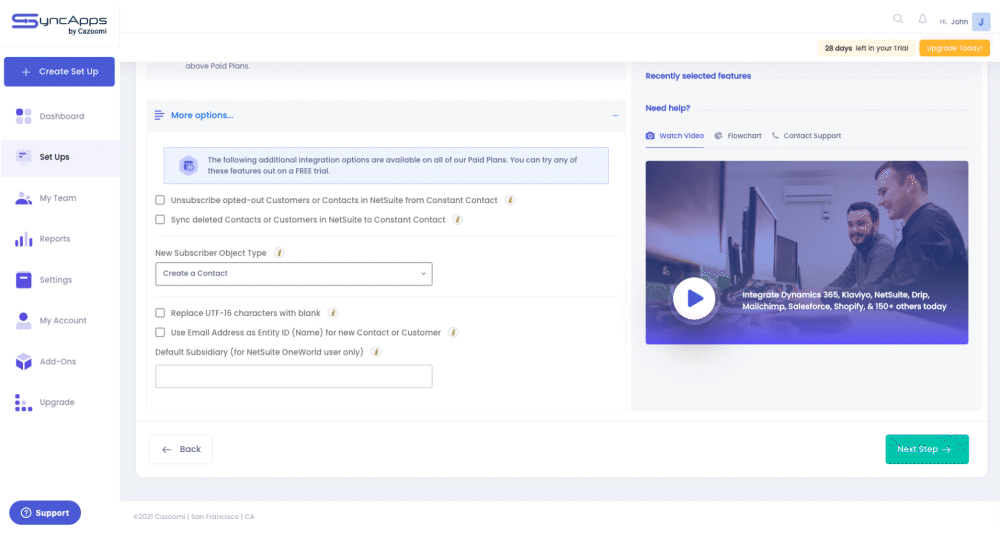Switch to Contact Support tab
The width and height of the screenshot is (1000, 542).
click(x=806, y=136)
